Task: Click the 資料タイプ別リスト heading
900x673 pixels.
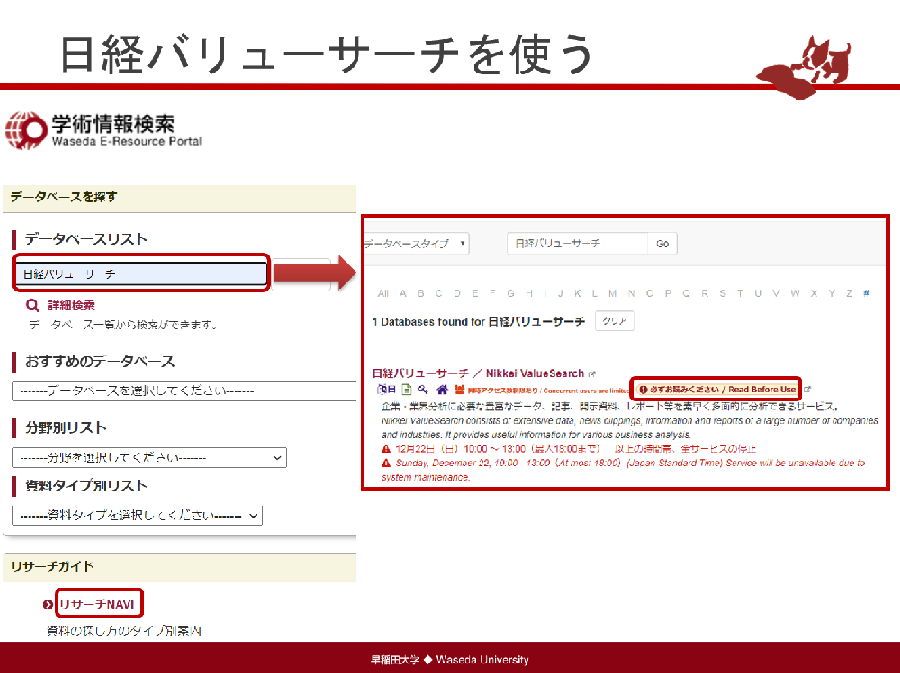Action: tap(86, 486)
